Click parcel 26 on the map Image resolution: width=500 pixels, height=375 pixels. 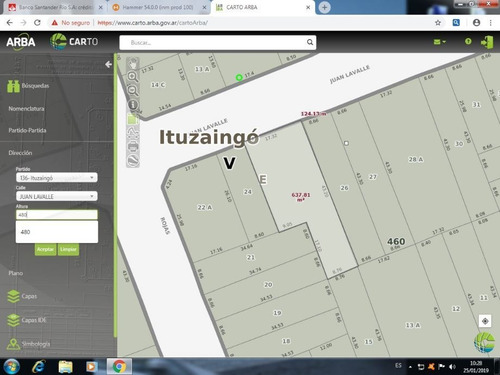pyautogui.click(x=344, y=188)
